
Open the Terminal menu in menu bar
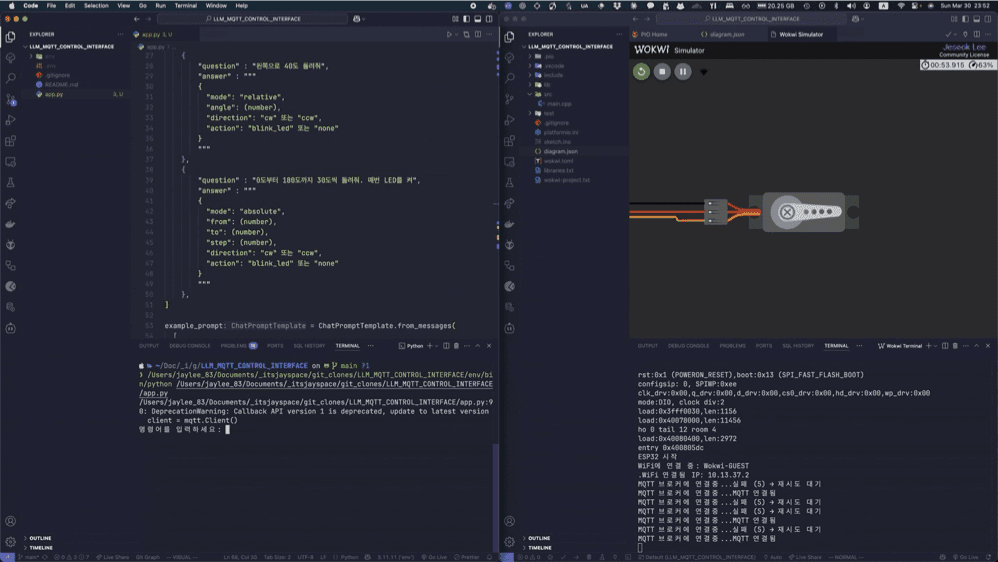(x=185, y=5)
